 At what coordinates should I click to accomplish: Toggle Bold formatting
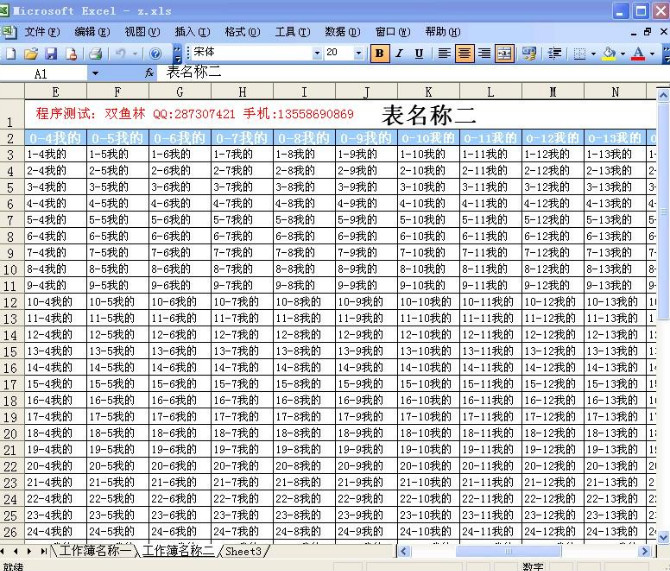pos(379,53)
